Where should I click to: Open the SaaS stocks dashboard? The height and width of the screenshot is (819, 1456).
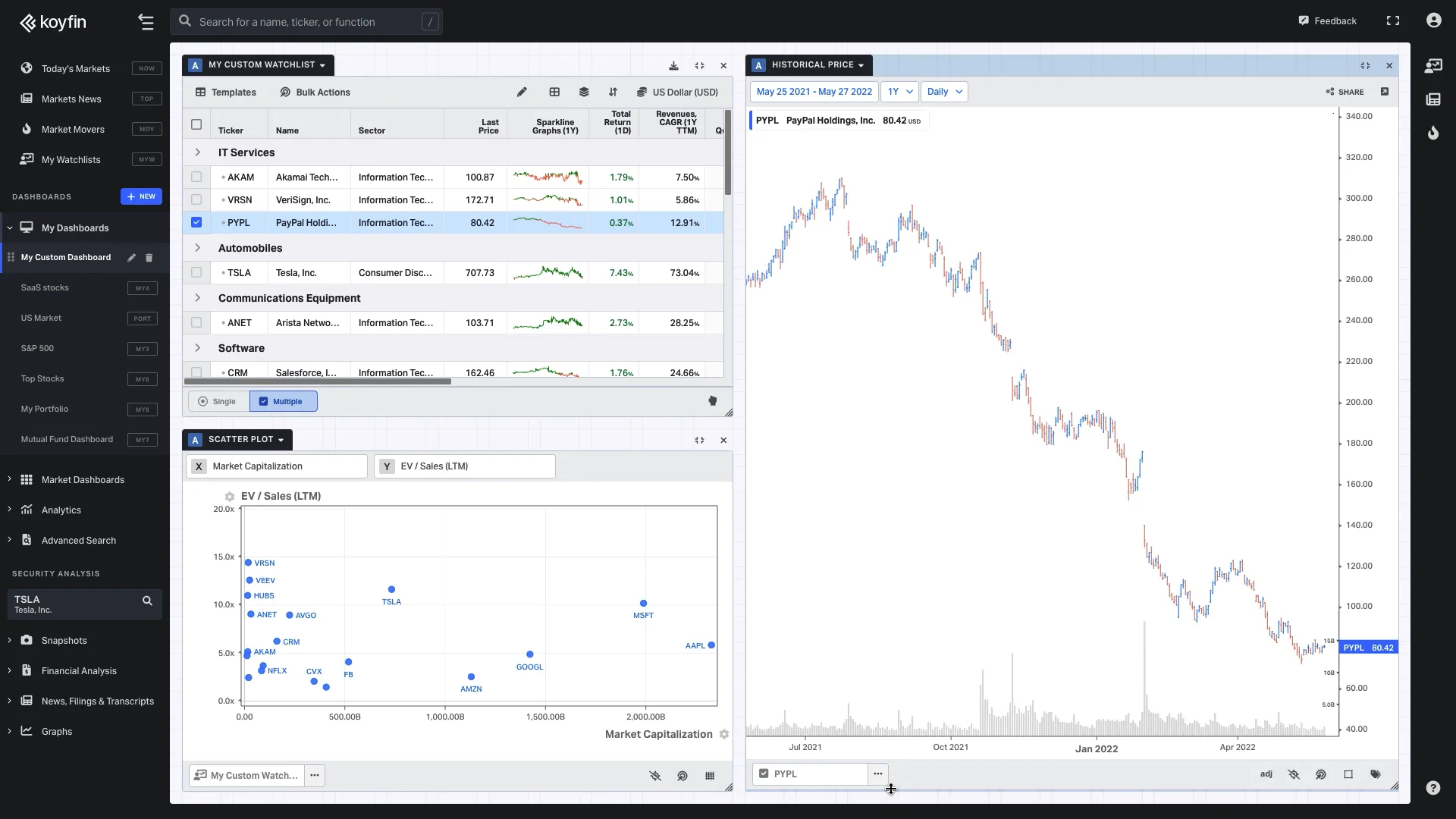tap(45, 288)
